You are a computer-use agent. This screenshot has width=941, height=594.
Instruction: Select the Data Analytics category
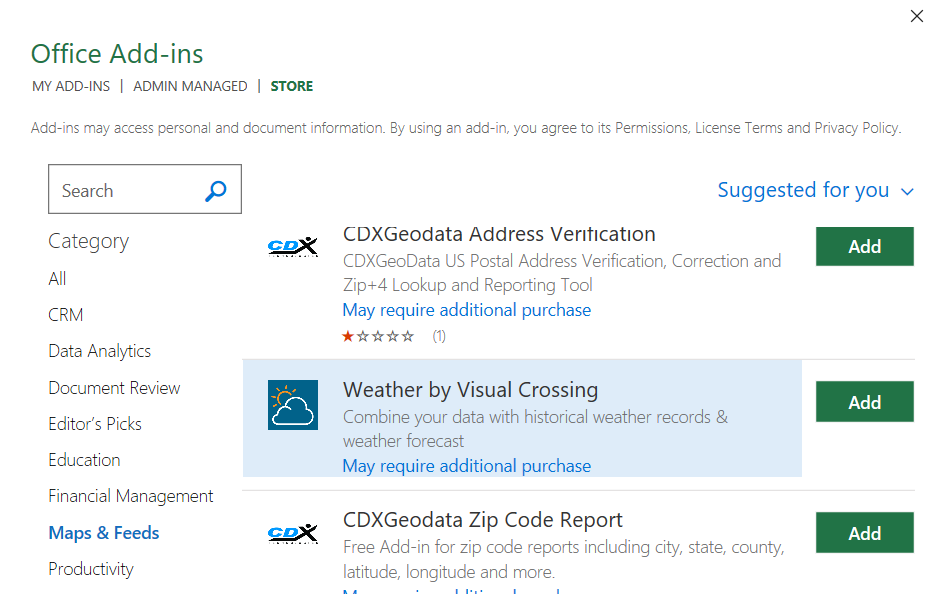[99, 350]
